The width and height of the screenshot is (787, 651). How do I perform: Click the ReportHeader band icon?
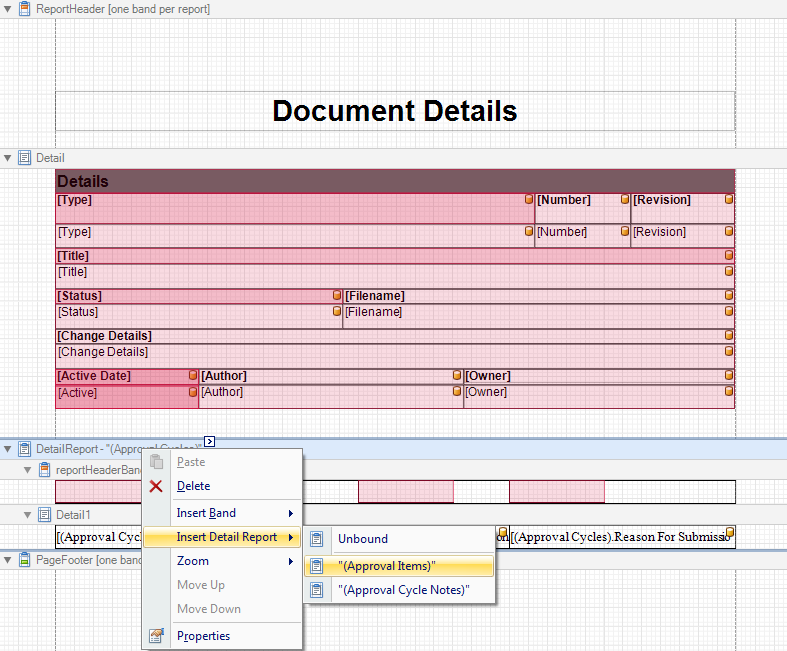(24, 9)
